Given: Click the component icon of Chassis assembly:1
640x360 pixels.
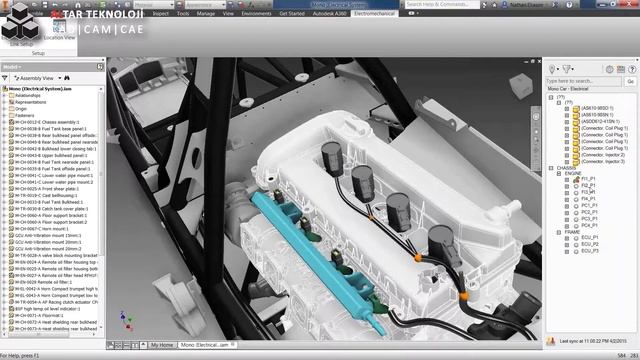Looking at the screenshot, I should click(x=11, y=122).
